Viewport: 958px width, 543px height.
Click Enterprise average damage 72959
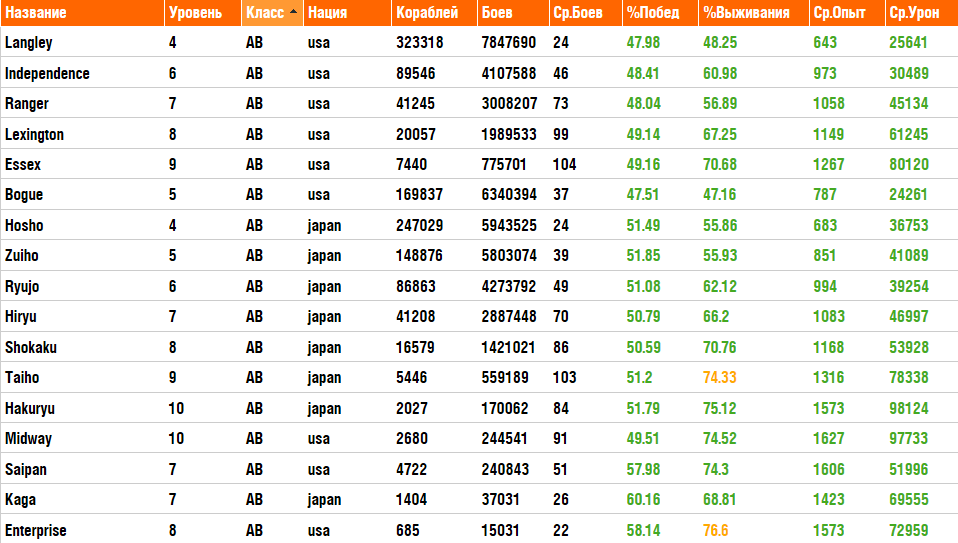[909, 530]
